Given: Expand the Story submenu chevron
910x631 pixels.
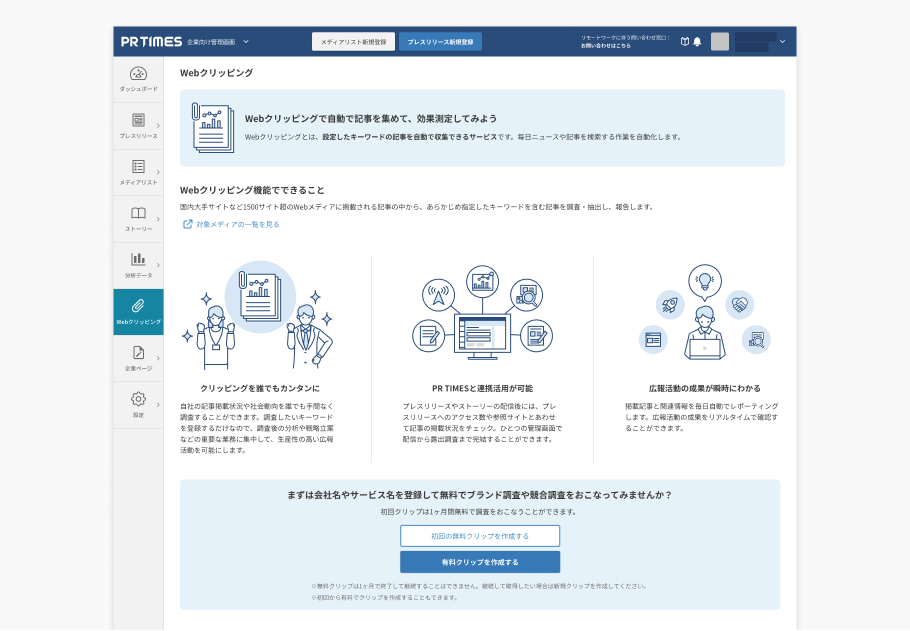Looking at the screenshot, I should click(x=158, y=219).
